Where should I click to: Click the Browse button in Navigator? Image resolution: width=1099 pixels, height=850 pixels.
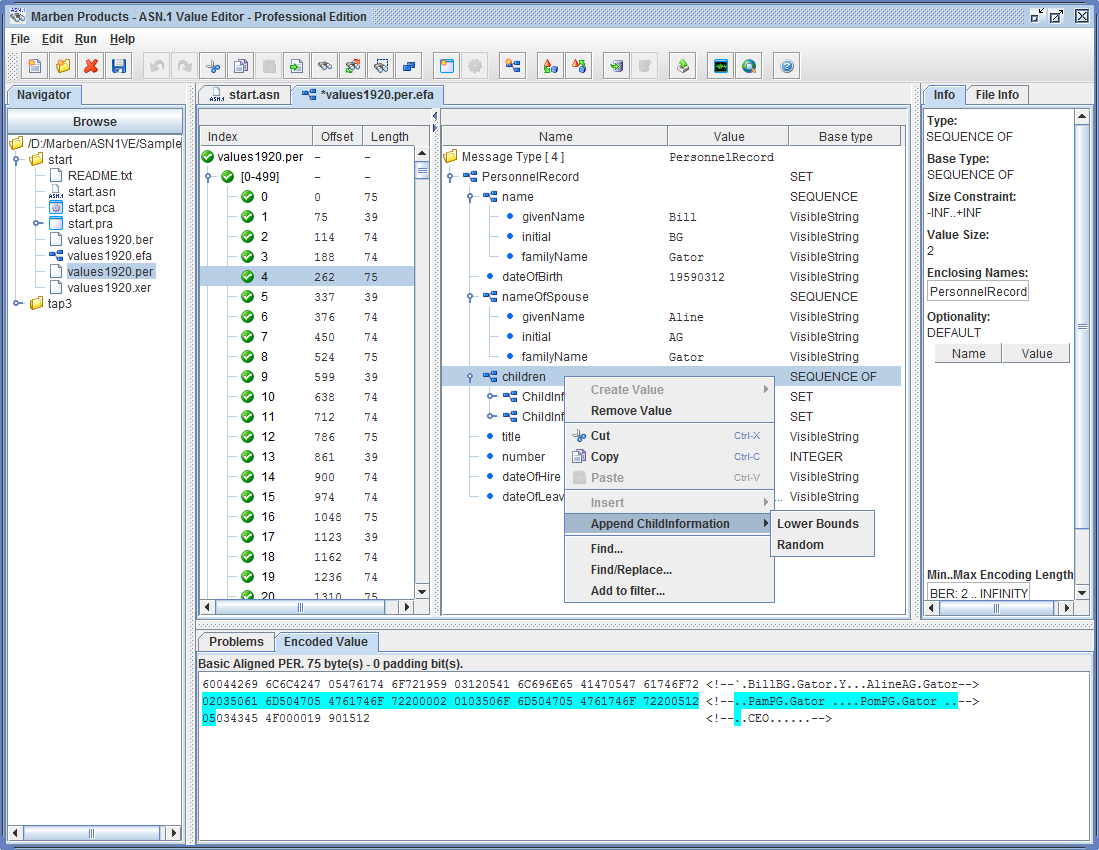95,121
